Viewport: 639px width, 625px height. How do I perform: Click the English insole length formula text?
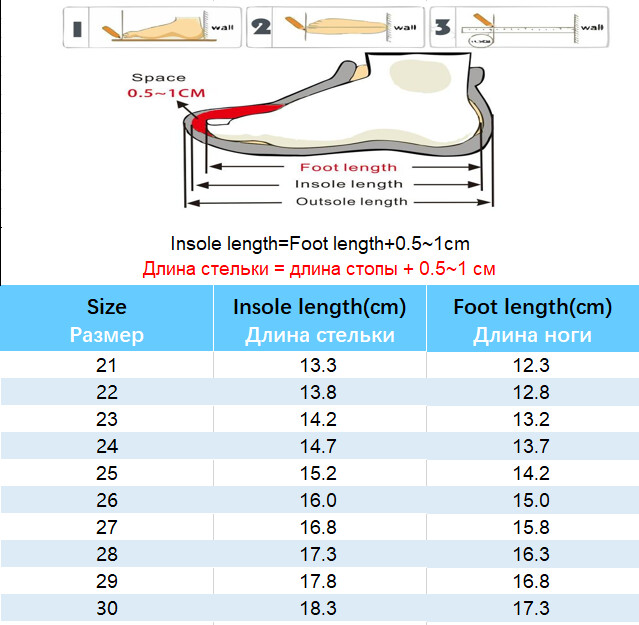[x=320, y=243]
